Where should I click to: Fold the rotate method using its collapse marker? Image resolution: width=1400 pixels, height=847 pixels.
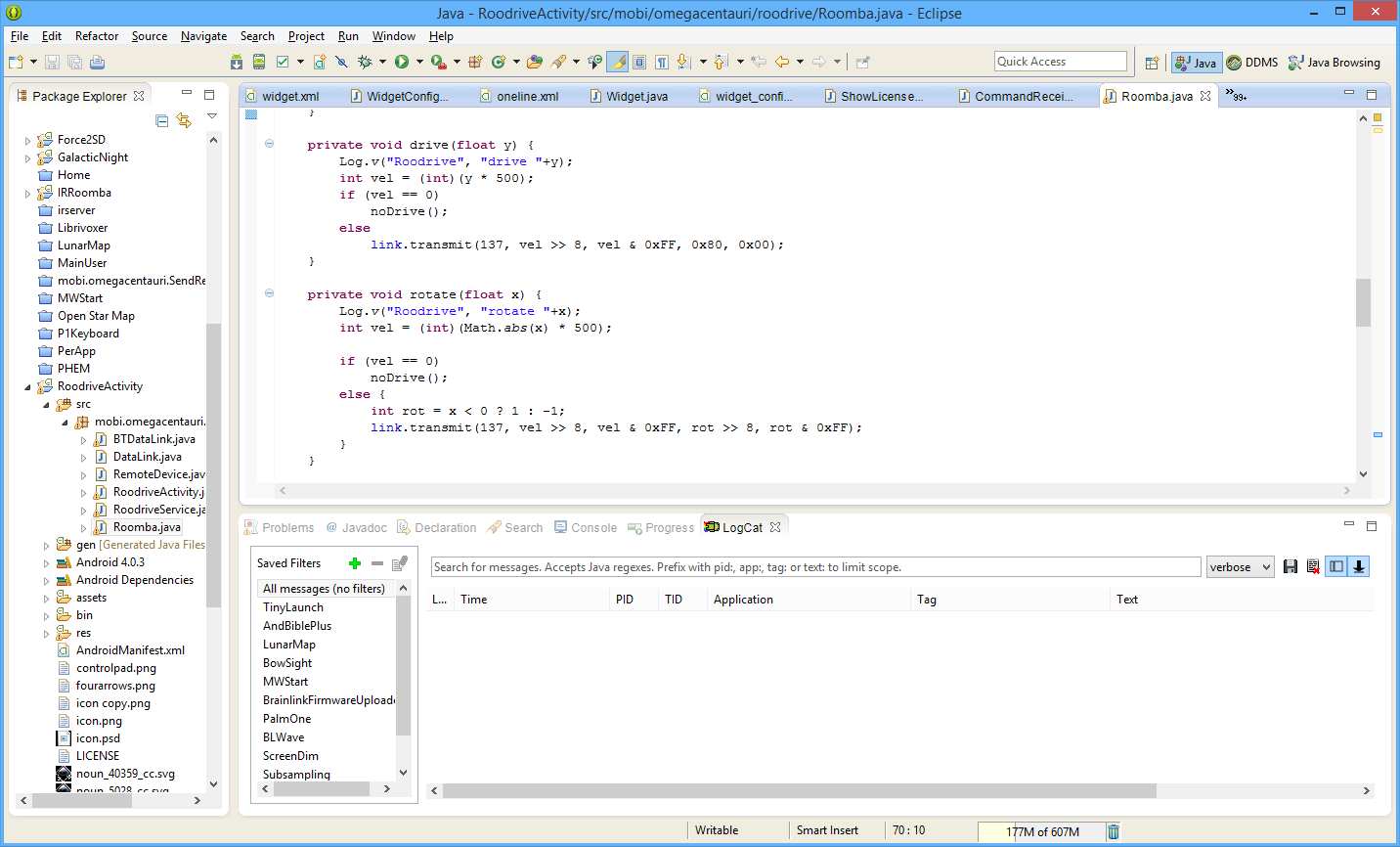pos(269,293)
